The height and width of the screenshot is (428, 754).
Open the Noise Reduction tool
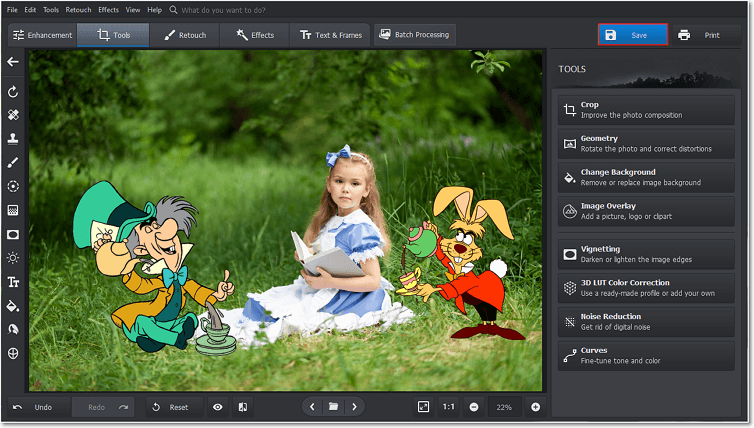pyautogui.click(x=646, y=322)
